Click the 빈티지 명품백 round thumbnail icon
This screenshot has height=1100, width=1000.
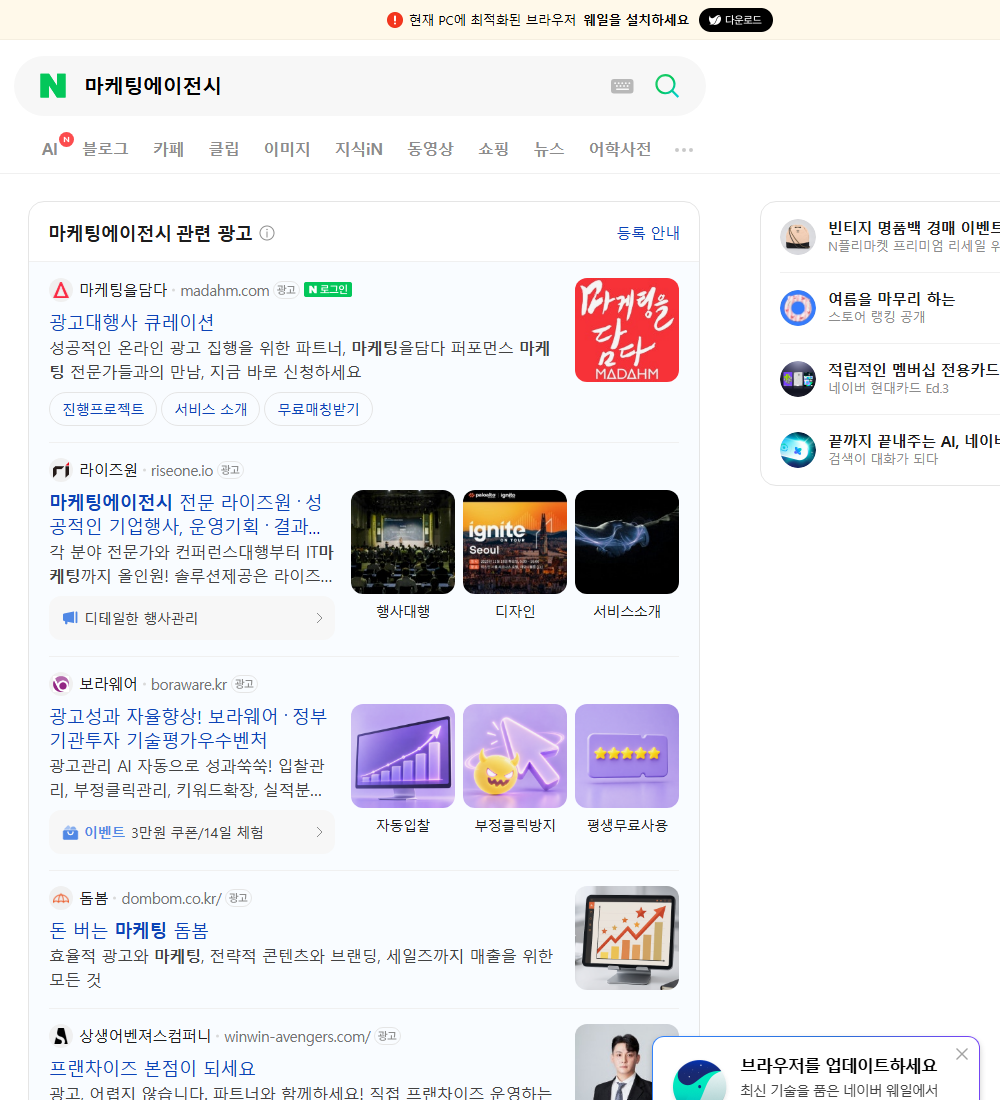point(798,236)
